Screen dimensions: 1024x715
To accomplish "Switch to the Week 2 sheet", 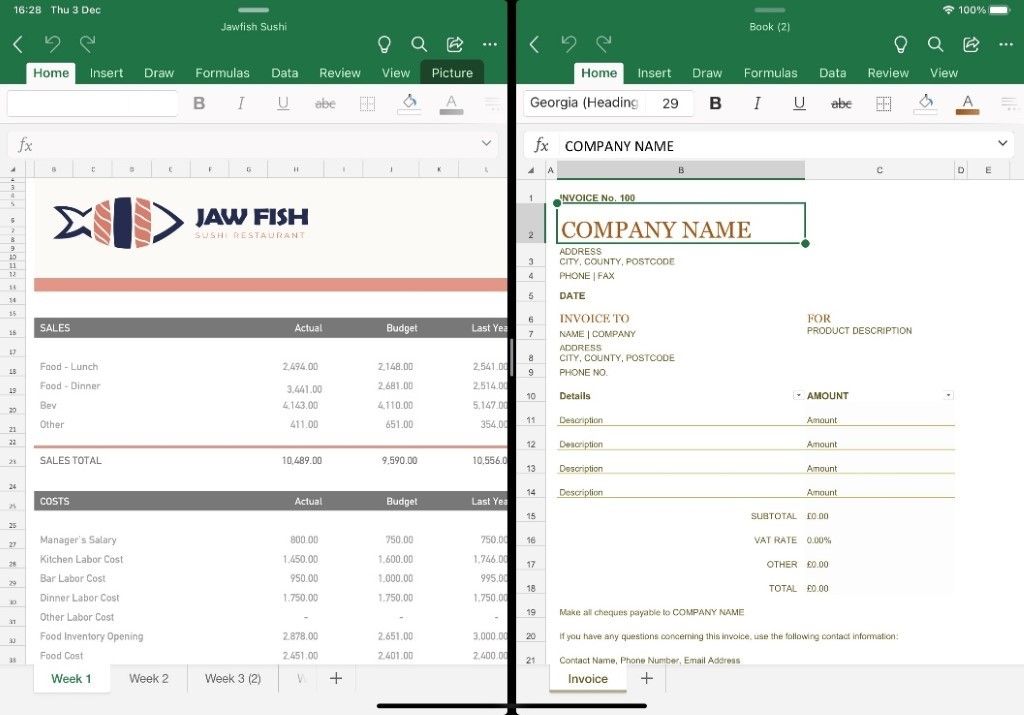I will 149,678.
